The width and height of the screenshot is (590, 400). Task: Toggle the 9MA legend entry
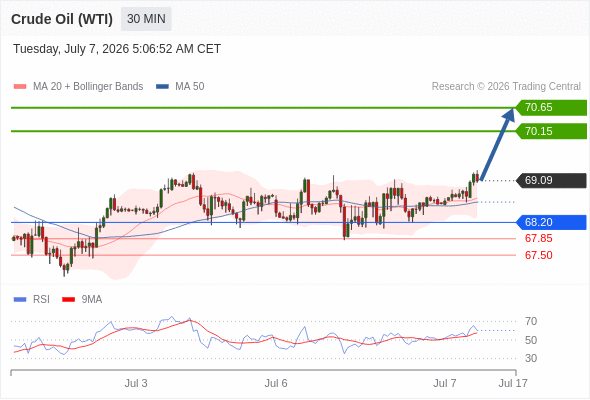click(82, 300)
